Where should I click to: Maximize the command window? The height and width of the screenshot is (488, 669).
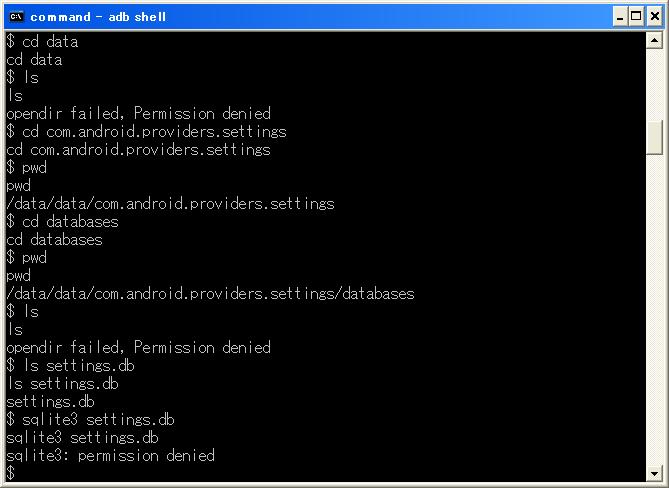click(x=636, y=17)
